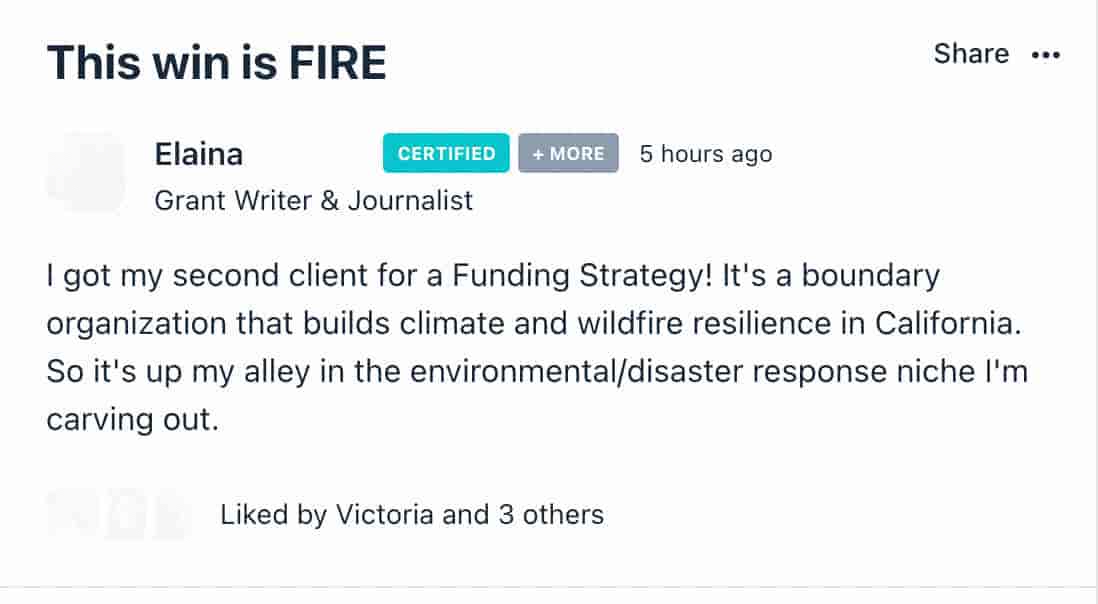View the second liker's avatar

(126, 514)
